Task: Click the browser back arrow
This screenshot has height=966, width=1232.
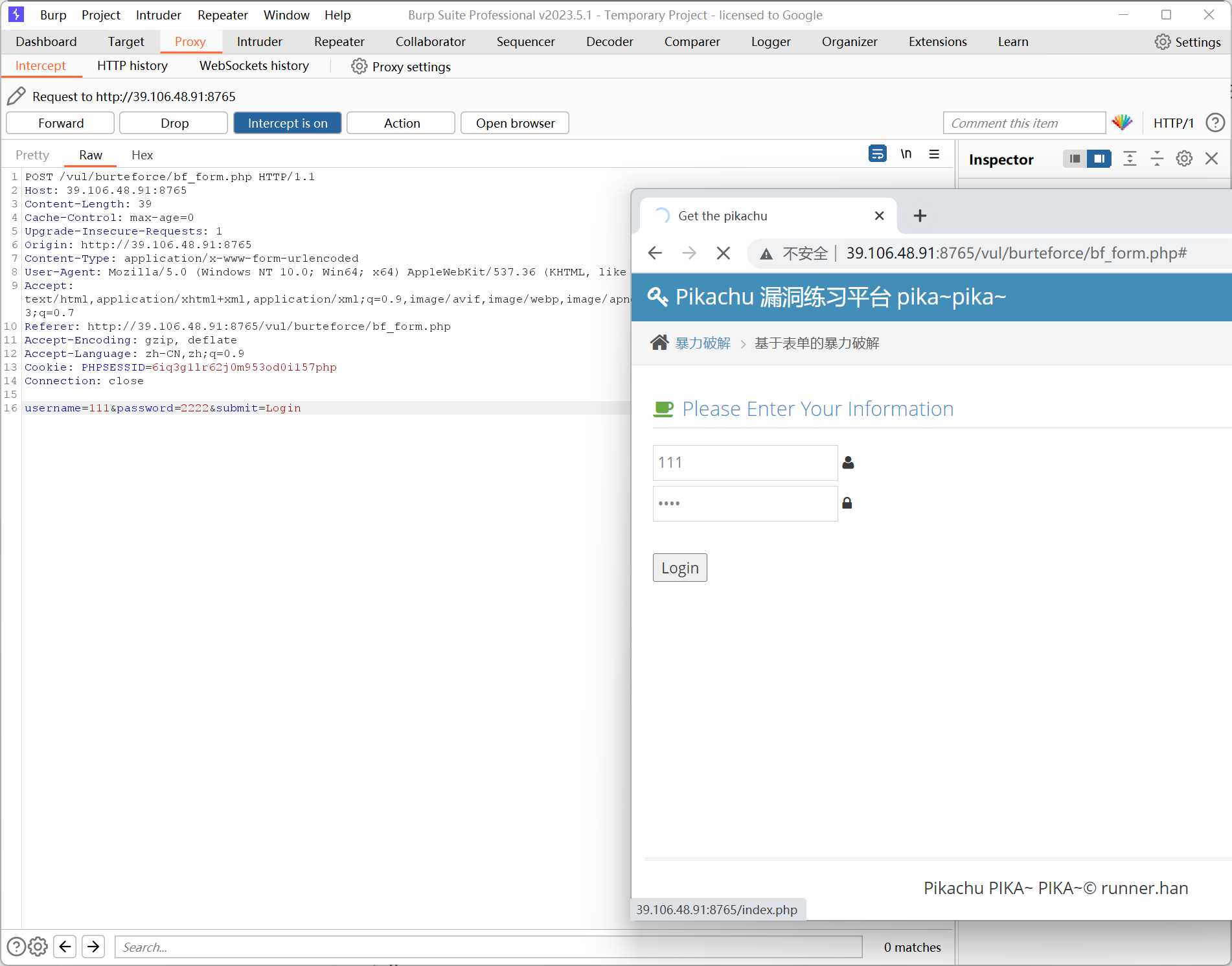Action: 655,253
